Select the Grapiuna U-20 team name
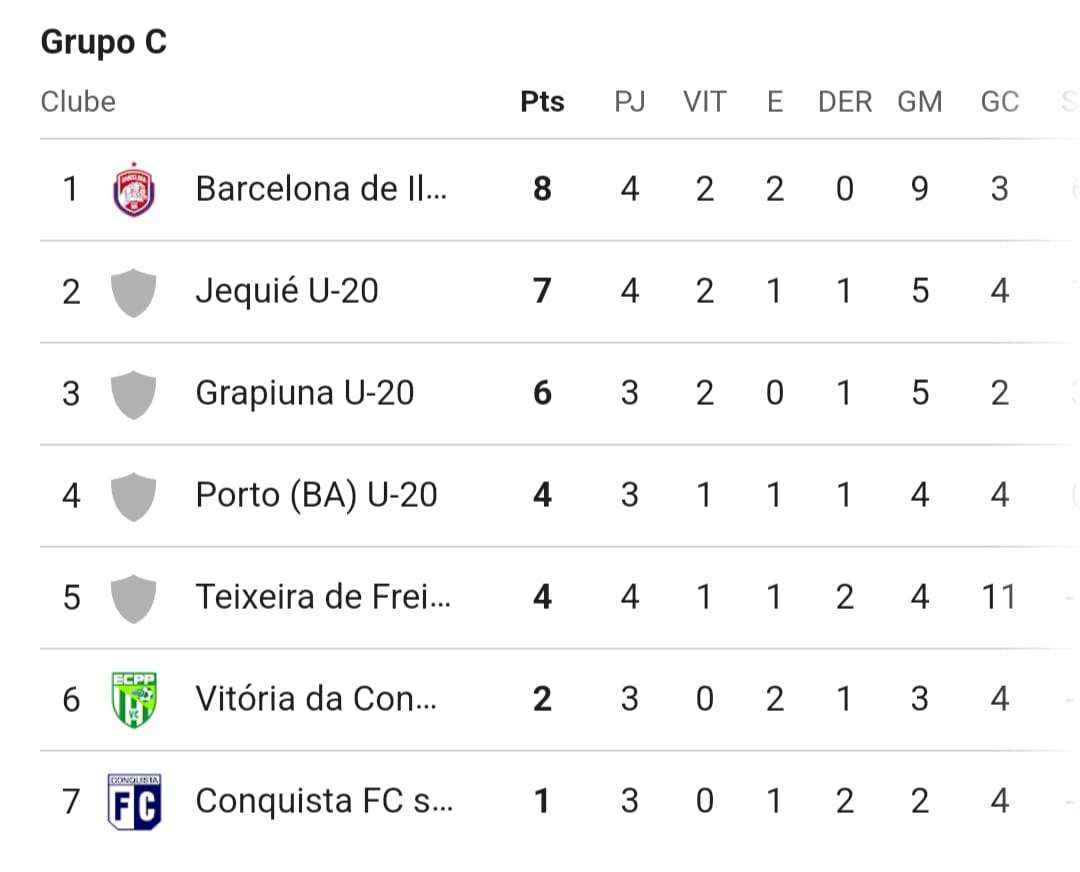This screenshot has height=872, width=1080. 304,393
